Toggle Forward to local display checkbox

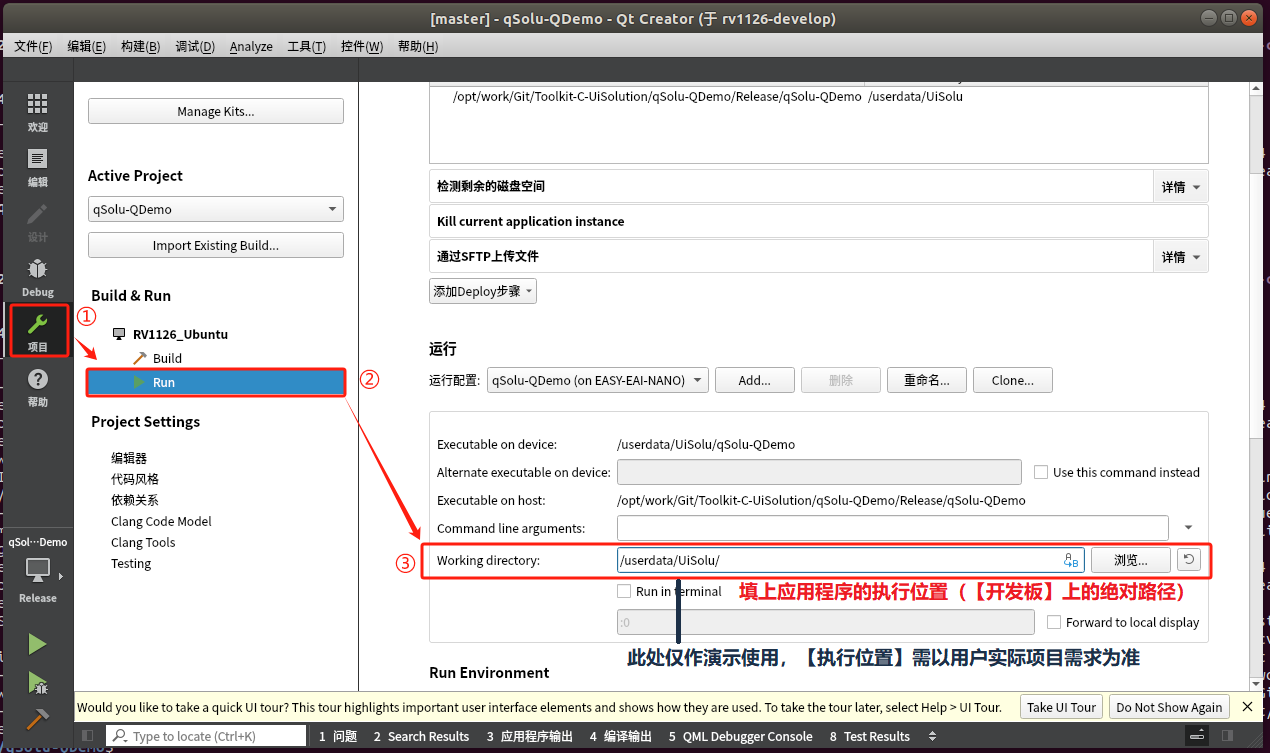point(1054,622)
